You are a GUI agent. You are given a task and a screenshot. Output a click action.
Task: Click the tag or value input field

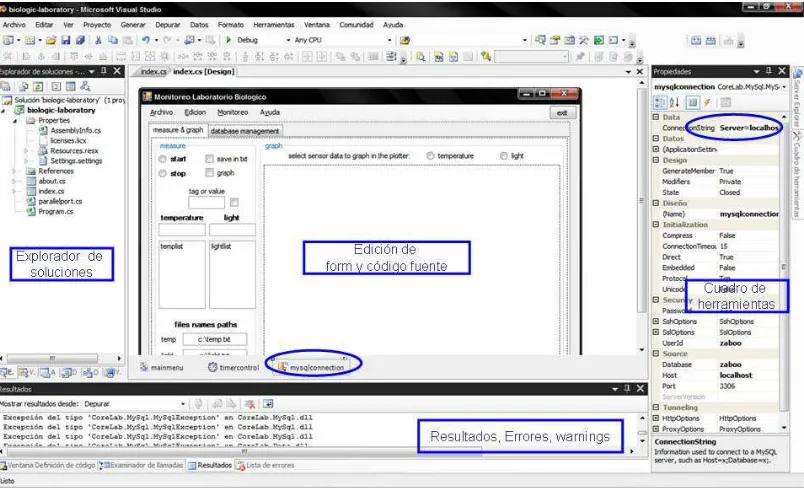(x=207, y=202)
